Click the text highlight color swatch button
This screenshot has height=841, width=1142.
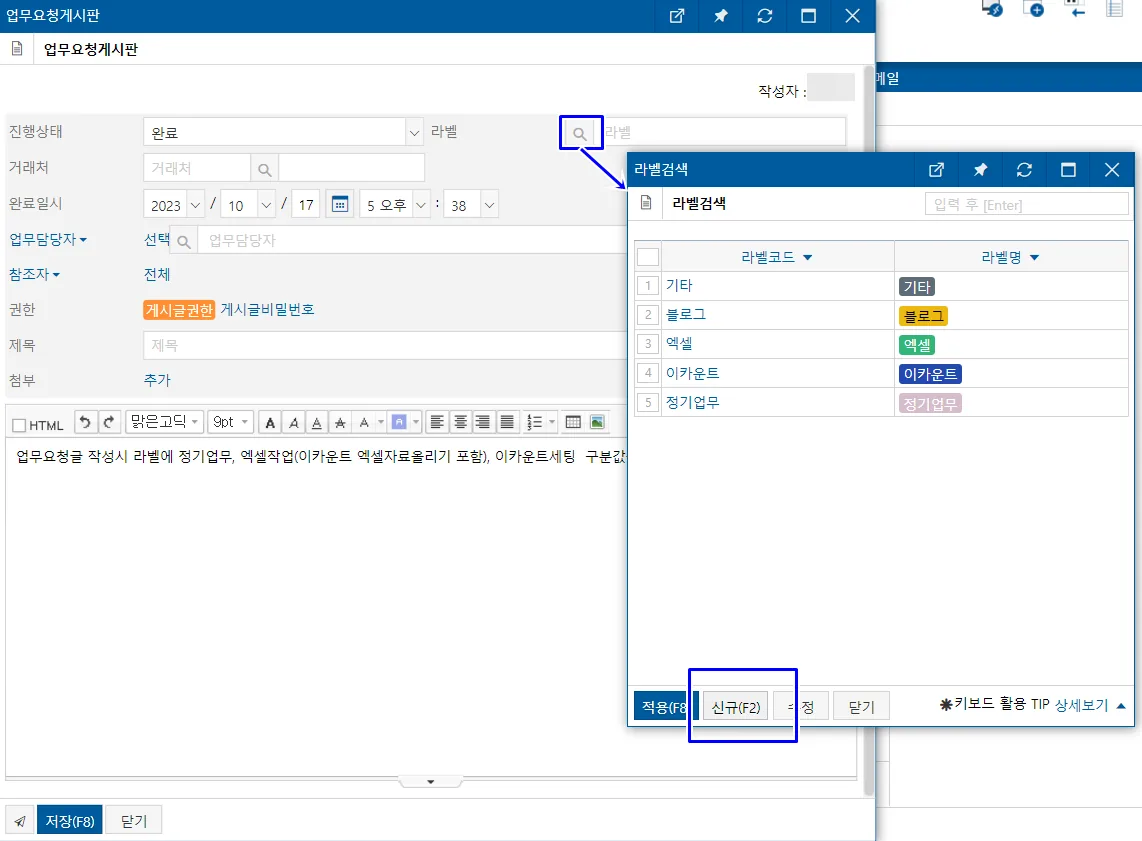point(399,422)
